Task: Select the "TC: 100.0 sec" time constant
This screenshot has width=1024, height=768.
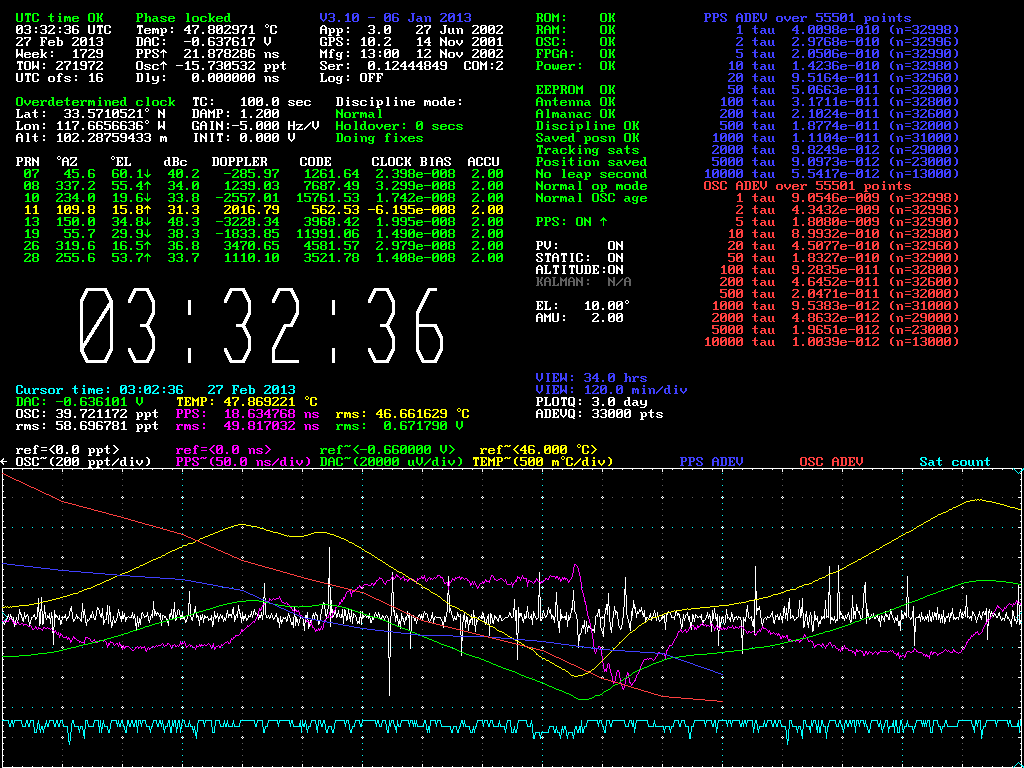Action: [x=251, y=102]
